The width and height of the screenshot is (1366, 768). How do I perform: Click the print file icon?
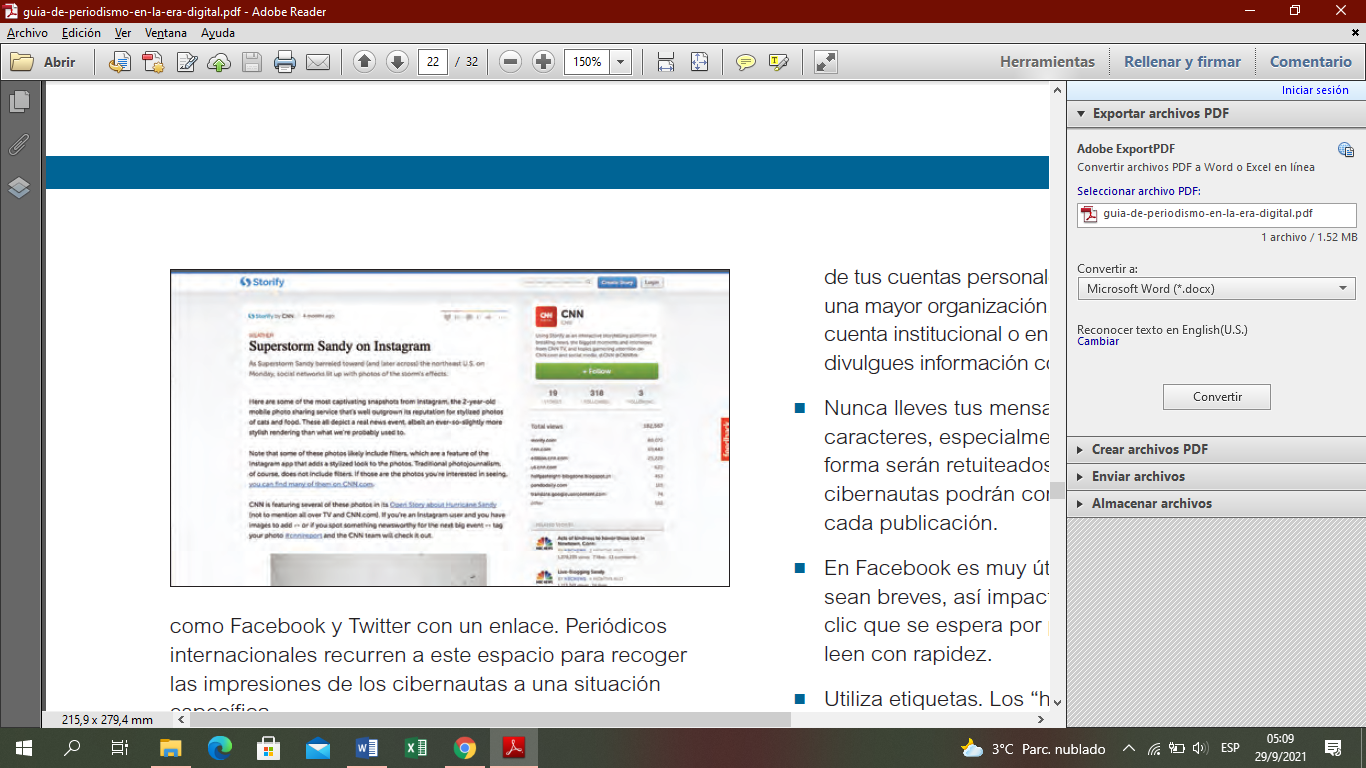[285, 62]
